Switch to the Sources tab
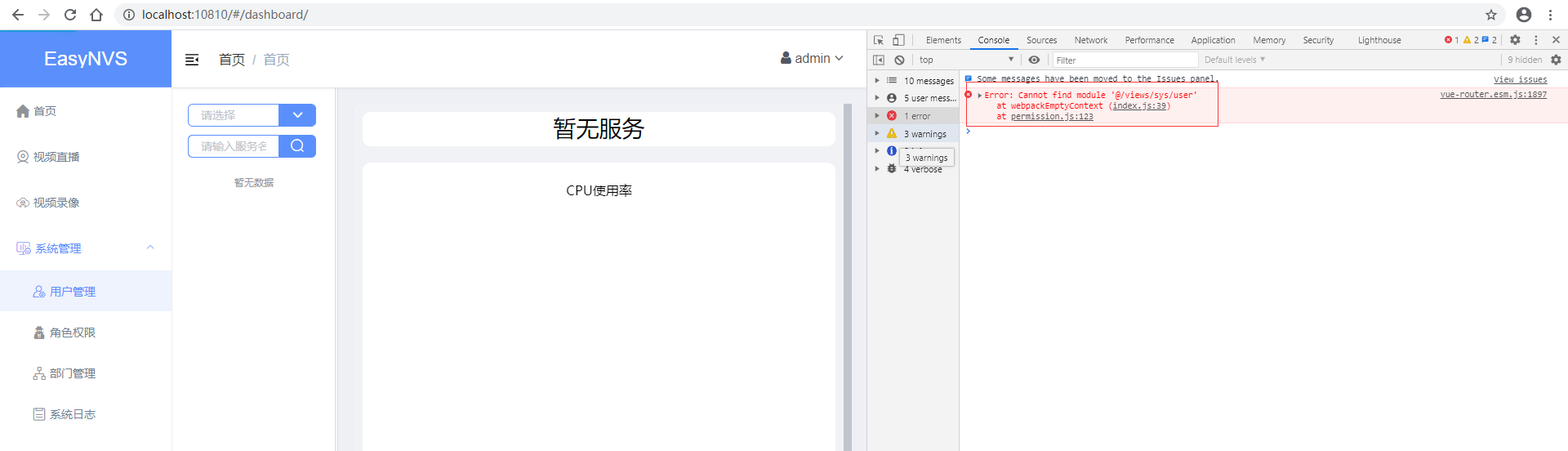 (x=1041, y=40)
